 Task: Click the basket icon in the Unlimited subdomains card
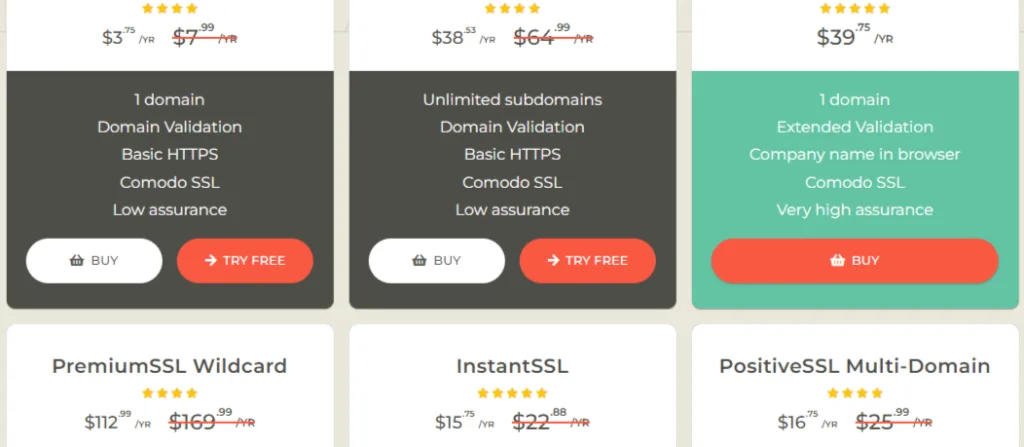[420, 261]
